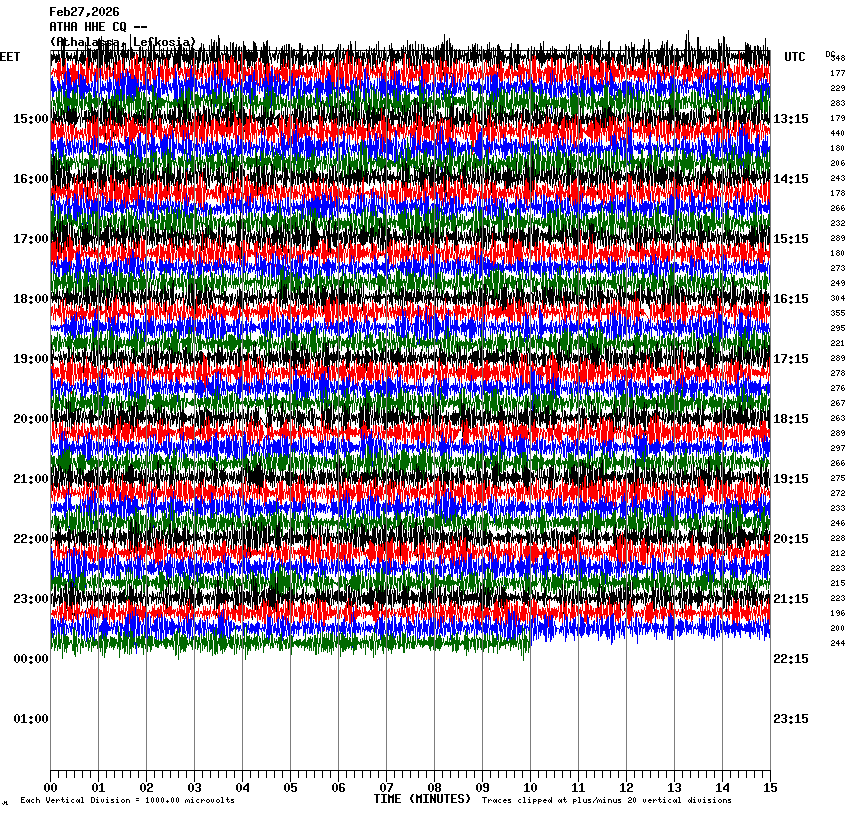Click minute 05 on the time axis
Screen dimensions: 850x814
click(x=290, y=788)
